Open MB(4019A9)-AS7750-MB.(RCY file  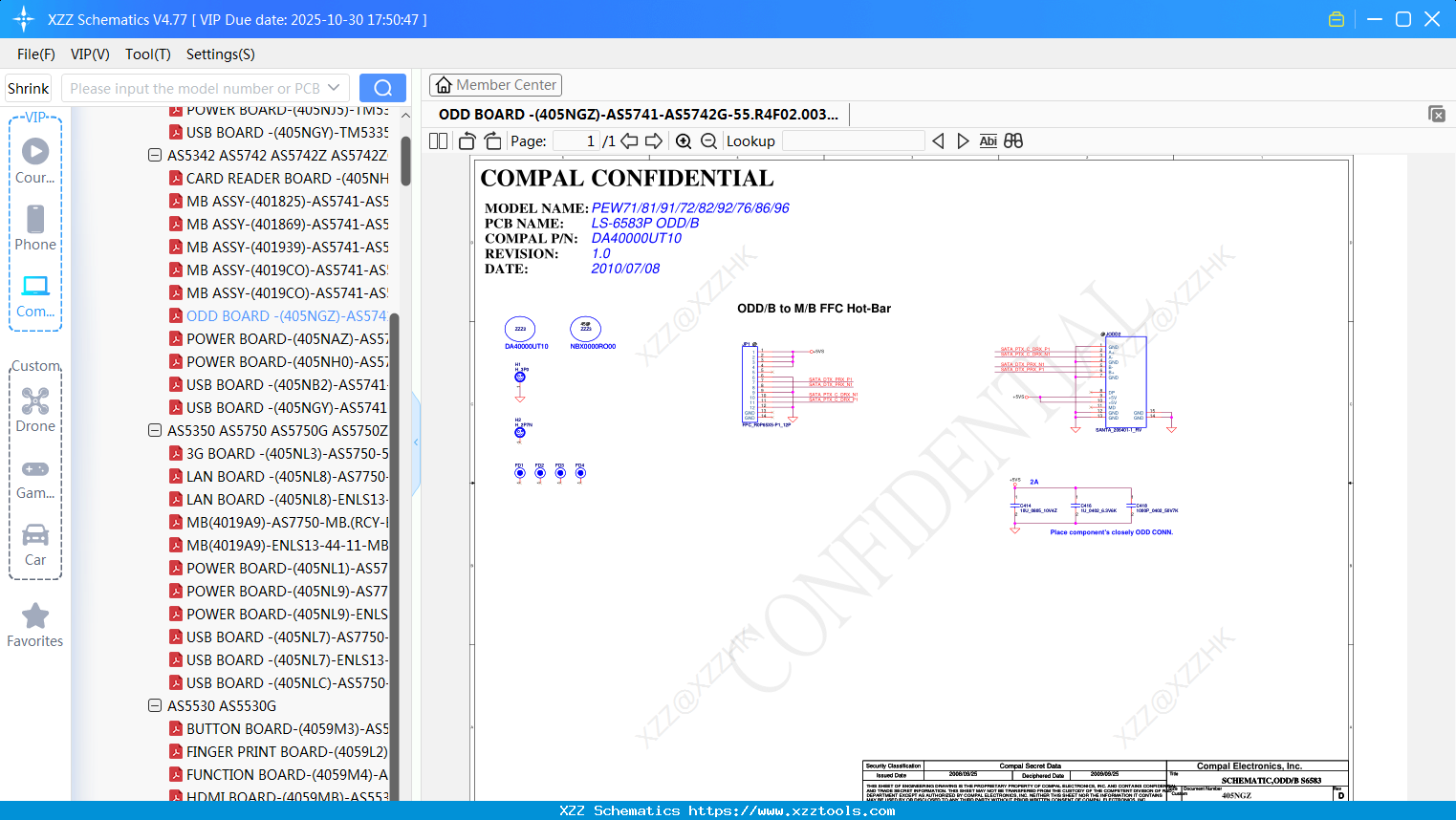pos(279,522)
